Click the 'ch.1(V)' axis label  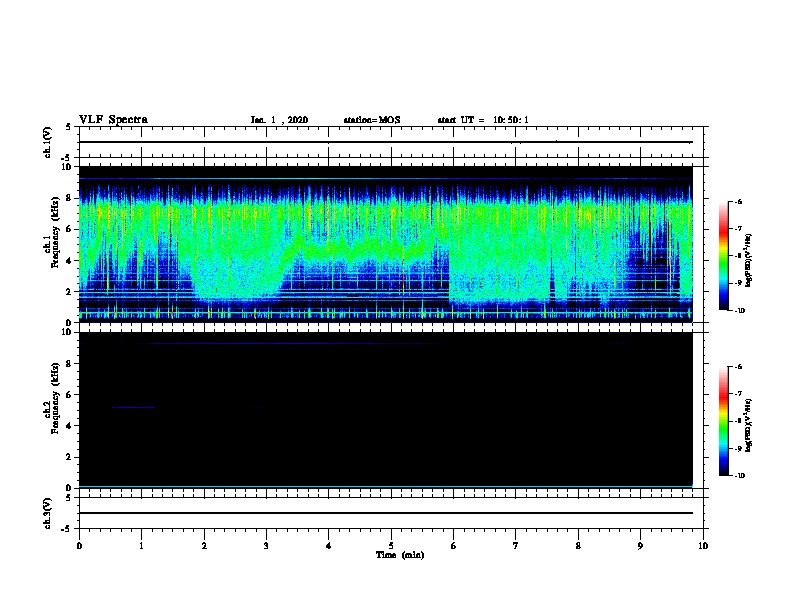click(48, 142)
